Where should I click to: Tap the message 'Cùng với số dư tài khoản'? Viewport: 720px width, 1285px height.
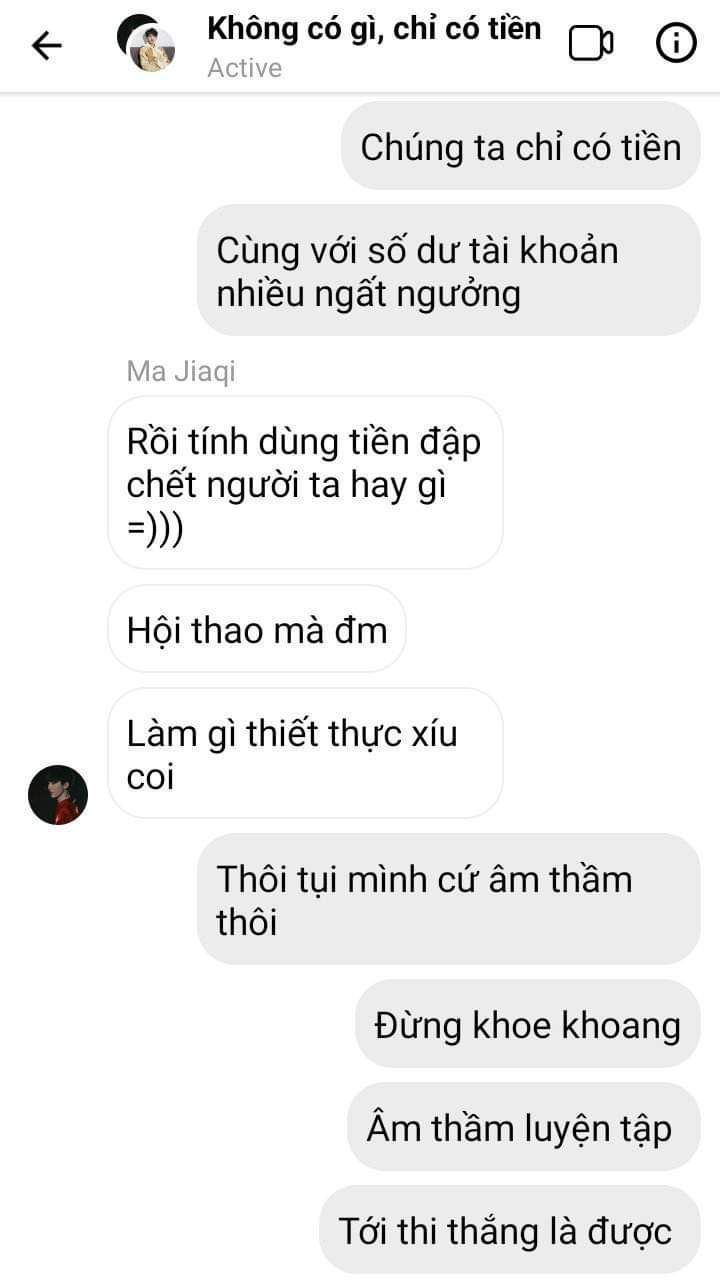point(449,270)
